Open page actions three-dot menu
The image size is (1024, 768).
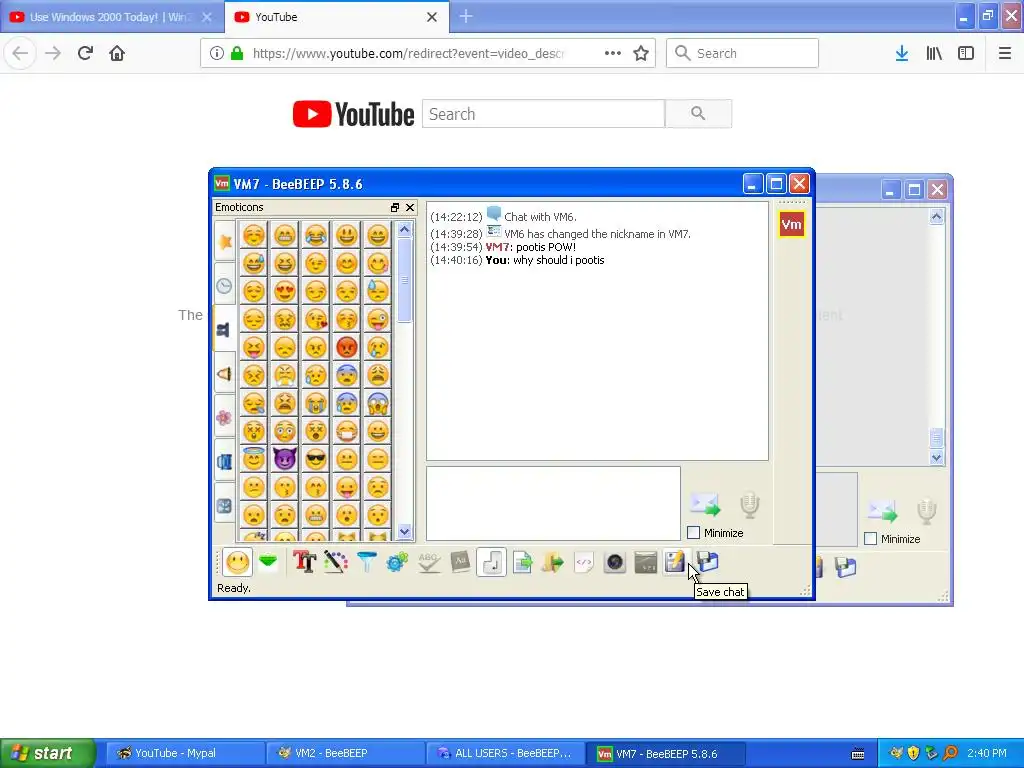tap(613, 53)
